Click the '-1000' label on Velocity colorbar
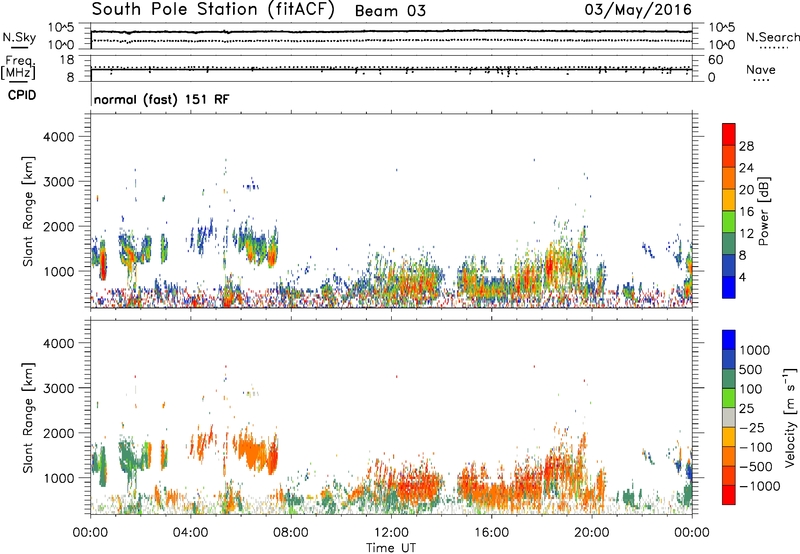Screen dimensions: 800x554 pyautogui.click(x=759, y=486)
